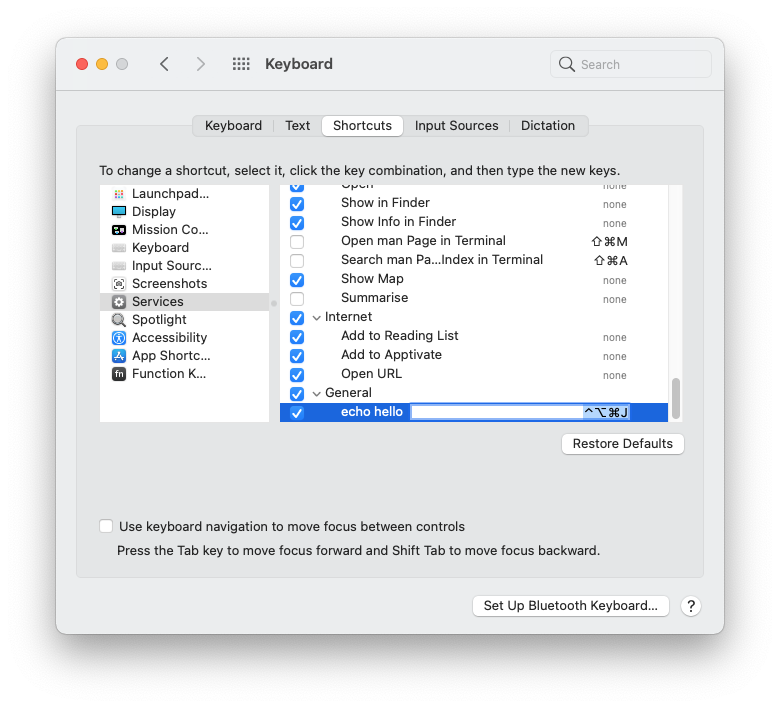Viewport: 780px width, 708px height.
Task: Select the Spotlight magnifier icon
Action: 119,320
